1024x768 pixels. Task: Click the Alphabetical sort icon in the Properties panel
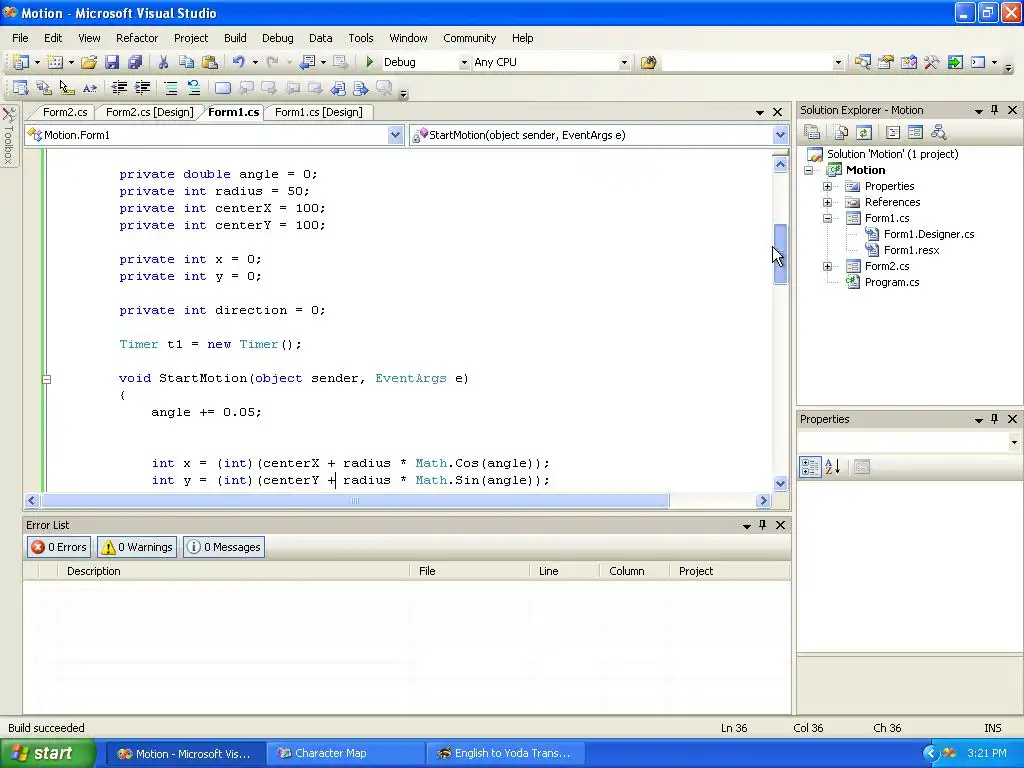click(x=833, y=466)
